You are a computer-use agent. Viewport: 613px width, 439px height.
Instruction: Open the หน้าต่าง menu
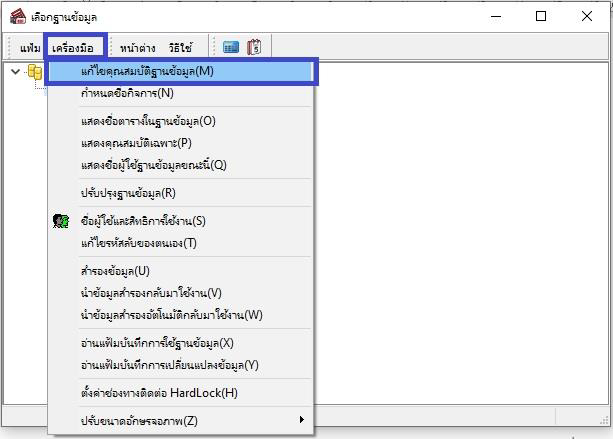(138, 47)
